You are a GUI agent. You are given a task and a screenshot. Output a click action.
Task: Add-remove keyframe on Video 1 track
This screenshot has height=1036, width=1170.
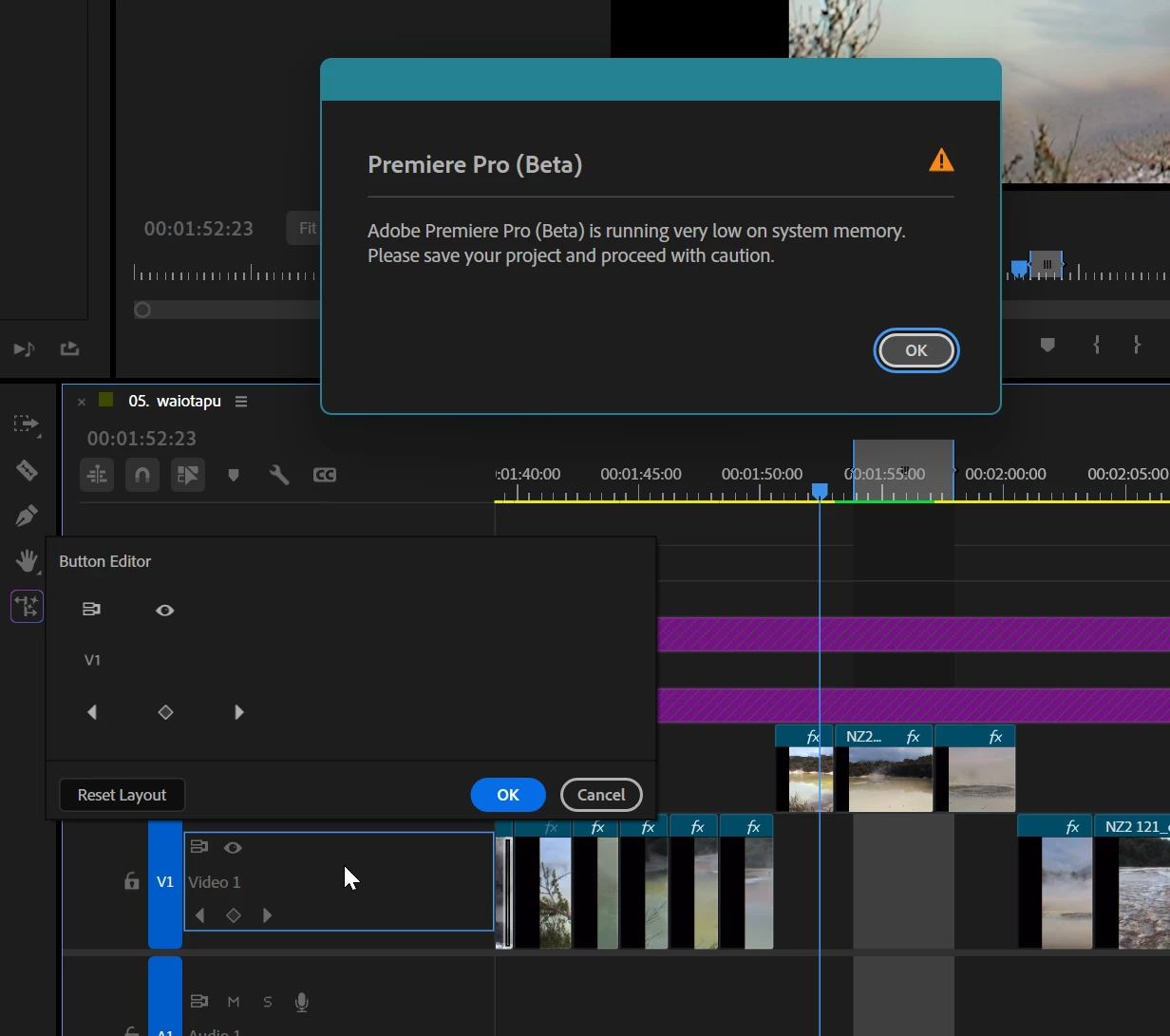coord(234,915)
